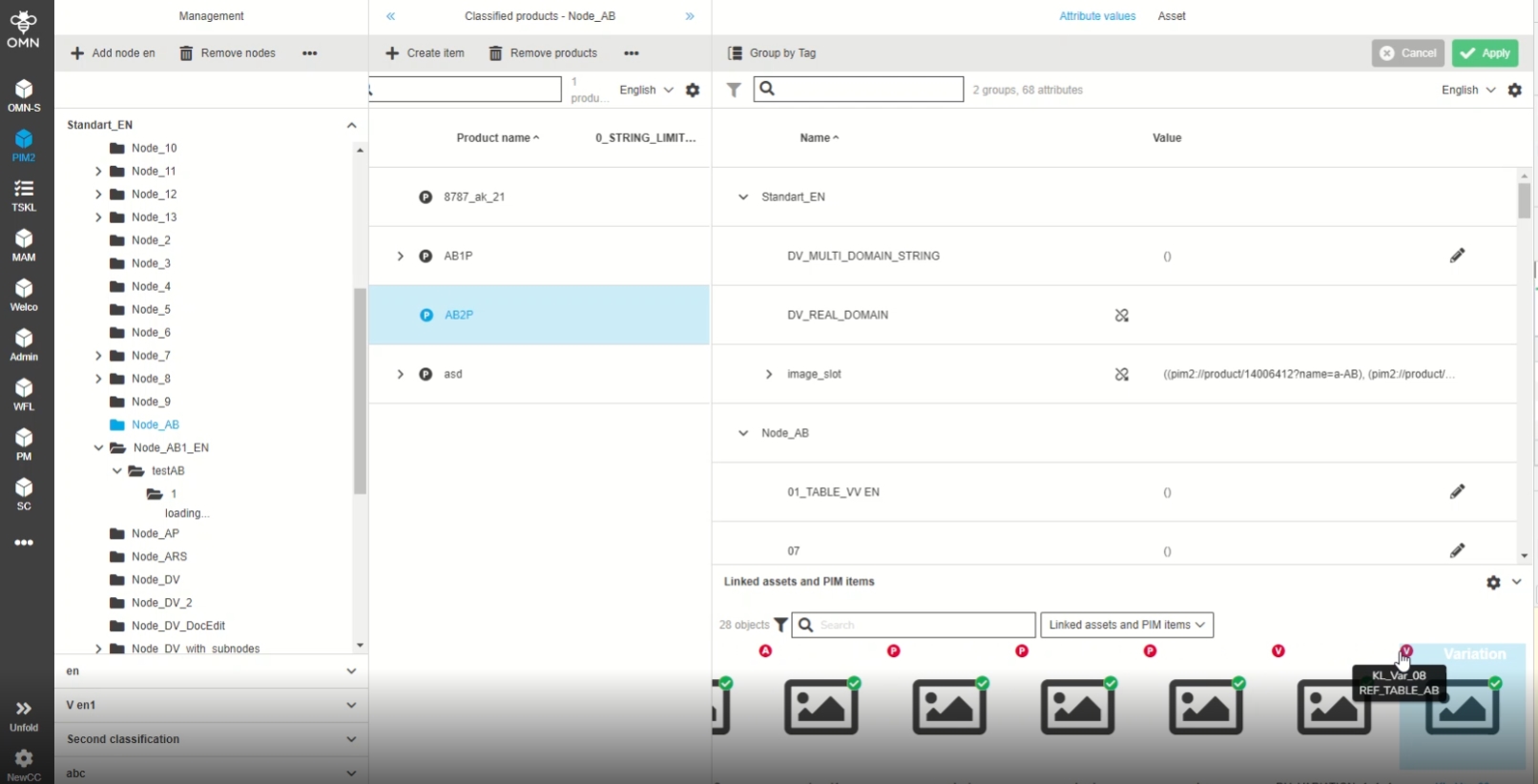Click the Add node en button
The width and height of the screenshot is (1538, 784).
(x=113, y=53)
